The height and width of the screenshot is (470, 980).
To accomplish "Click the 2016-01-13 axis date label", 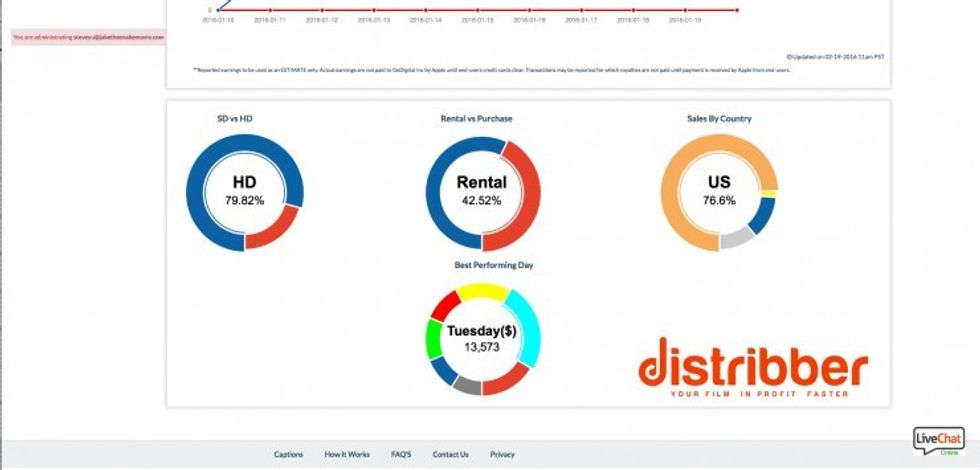I will [x=374, y=20].
